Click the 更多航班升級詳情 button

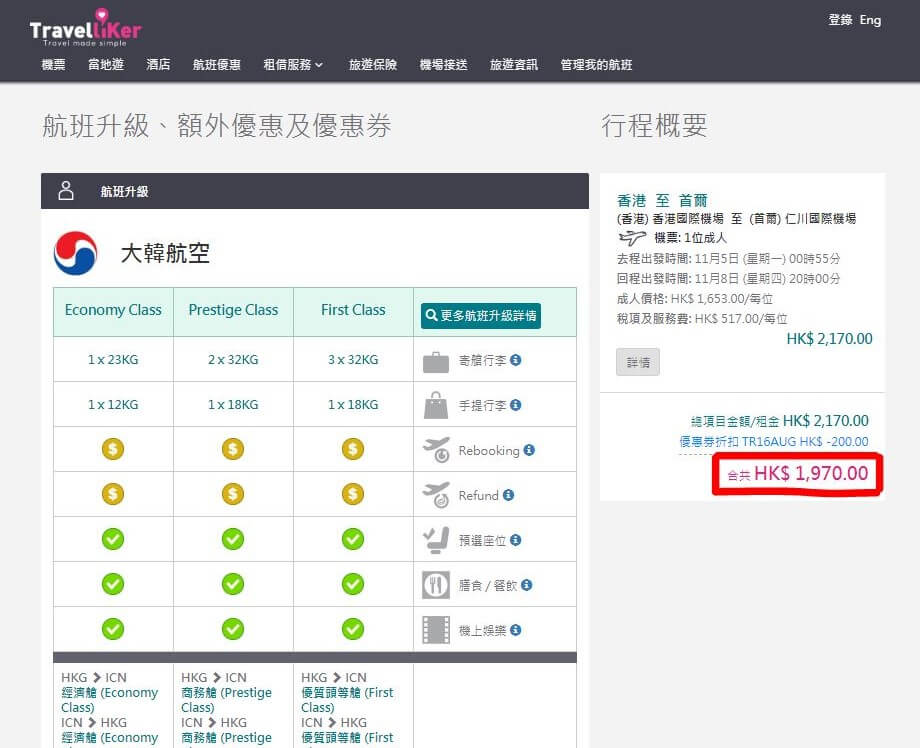click(x=481, y=316)
